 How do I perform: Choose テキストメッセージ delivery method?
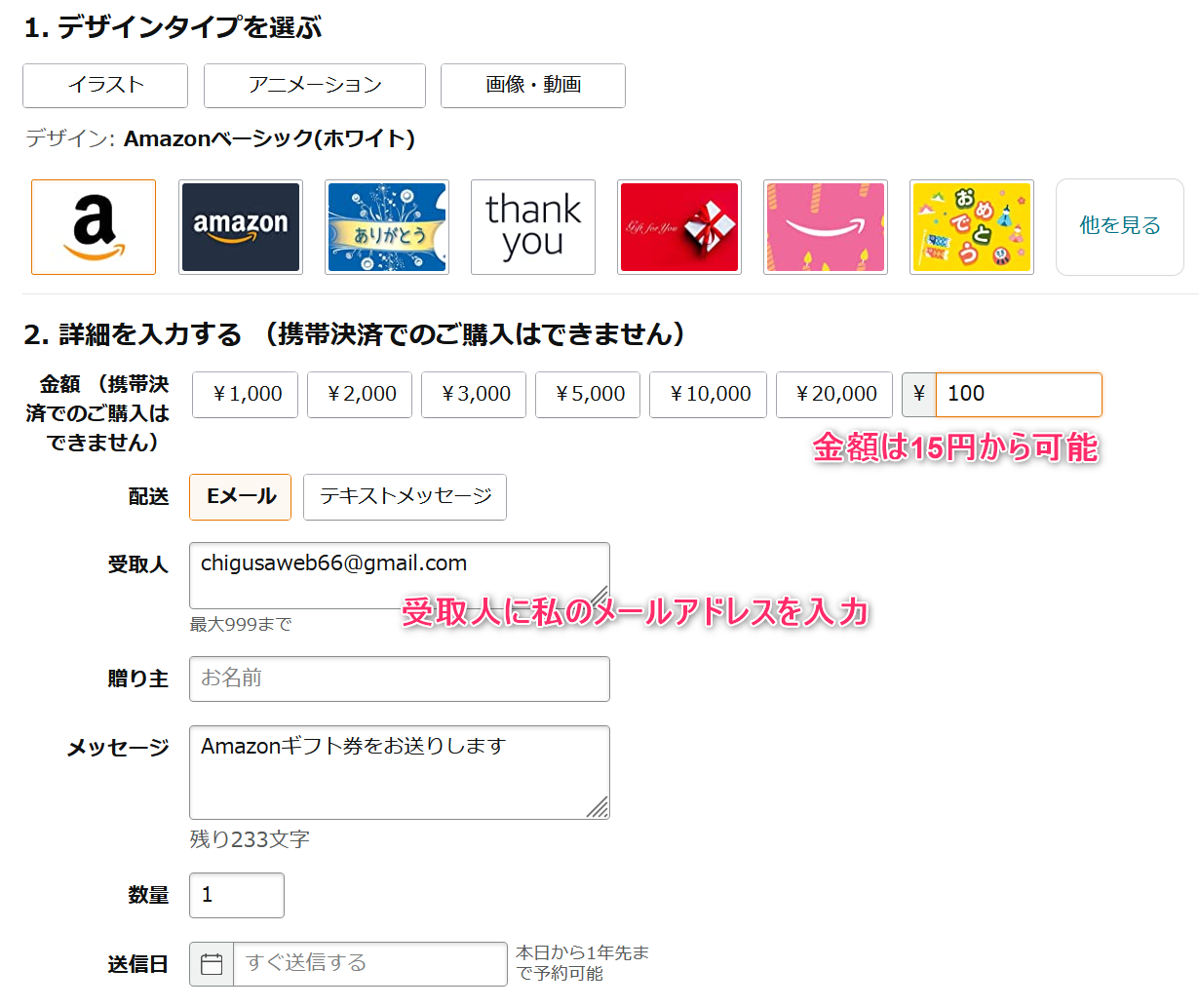[406, 497]
